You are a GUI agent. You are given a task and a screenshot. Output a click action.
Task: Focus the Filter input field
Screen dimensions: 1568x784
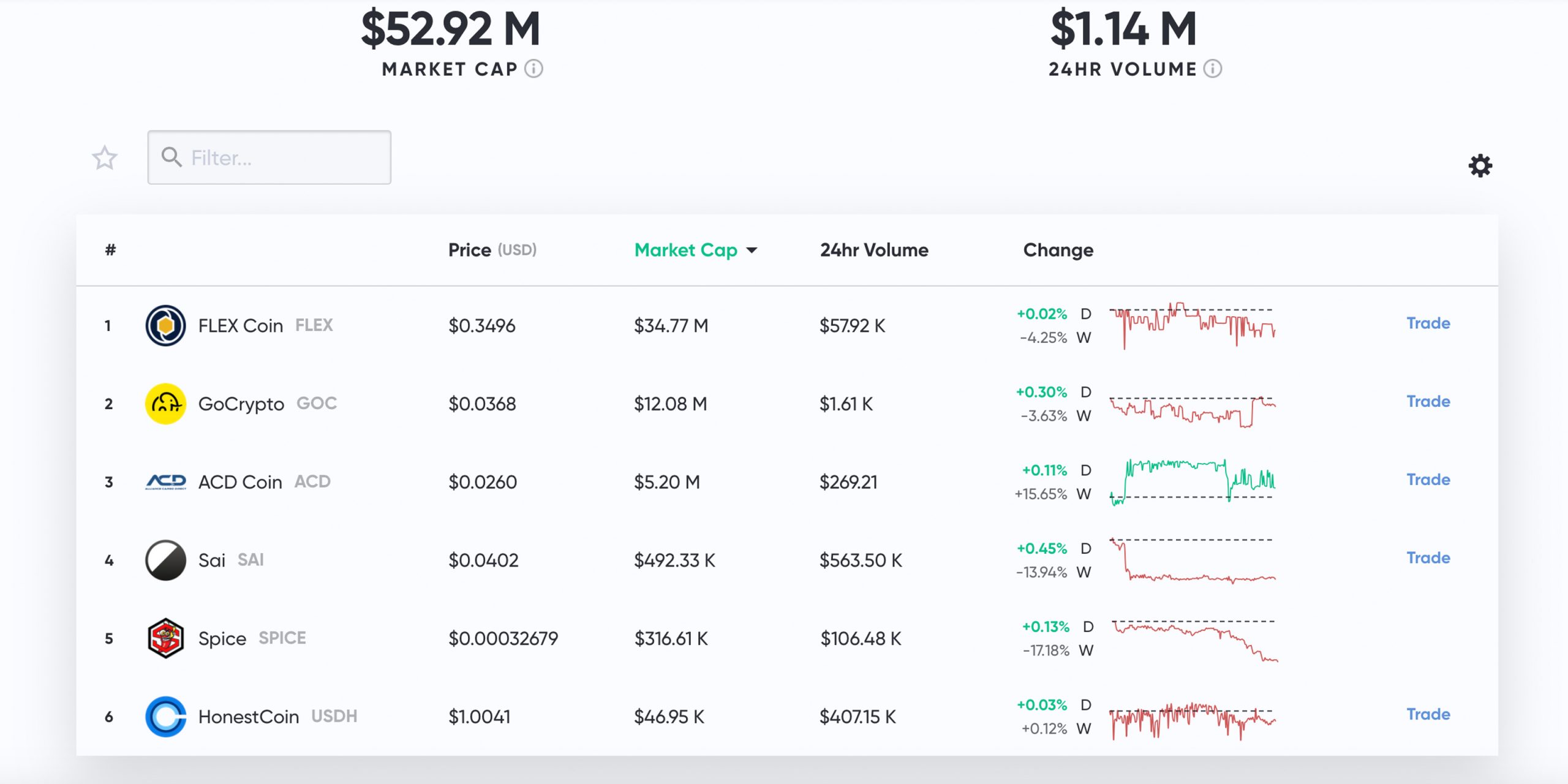coord(269,157)
